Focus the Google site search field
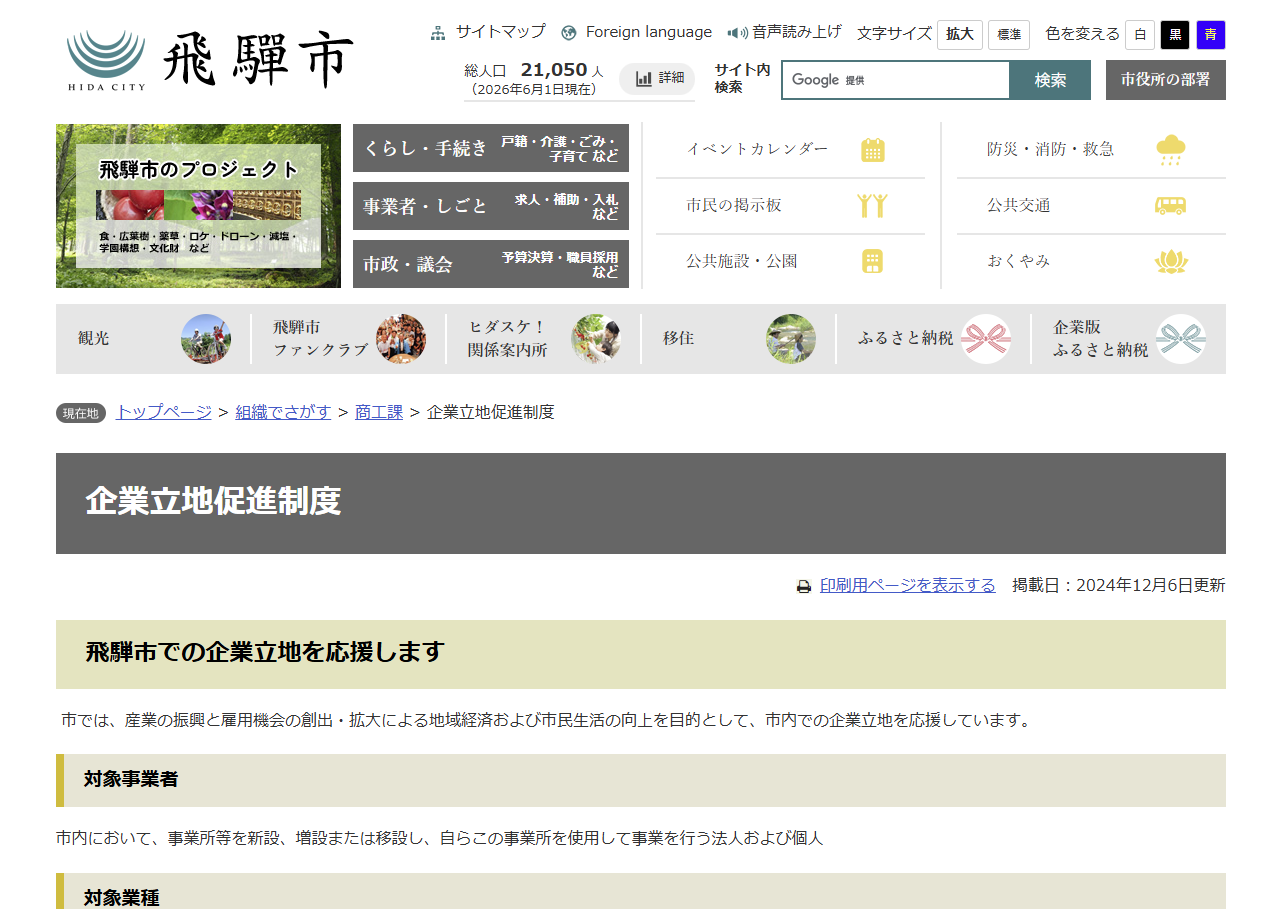 pos(895,80)
